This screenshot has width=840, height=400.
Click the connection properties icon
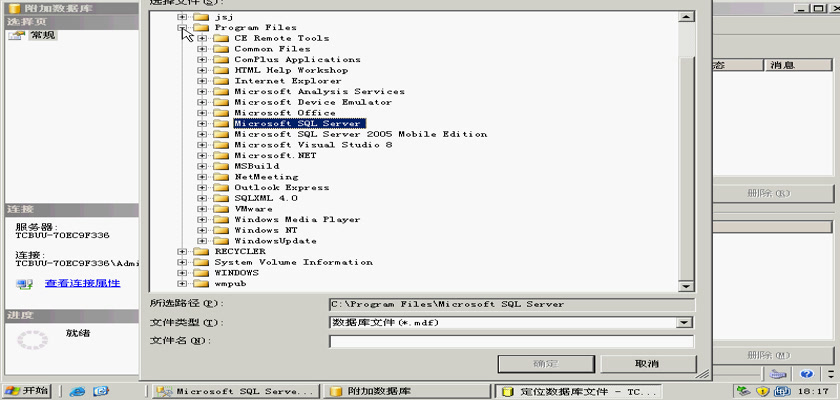coord(25,284)
